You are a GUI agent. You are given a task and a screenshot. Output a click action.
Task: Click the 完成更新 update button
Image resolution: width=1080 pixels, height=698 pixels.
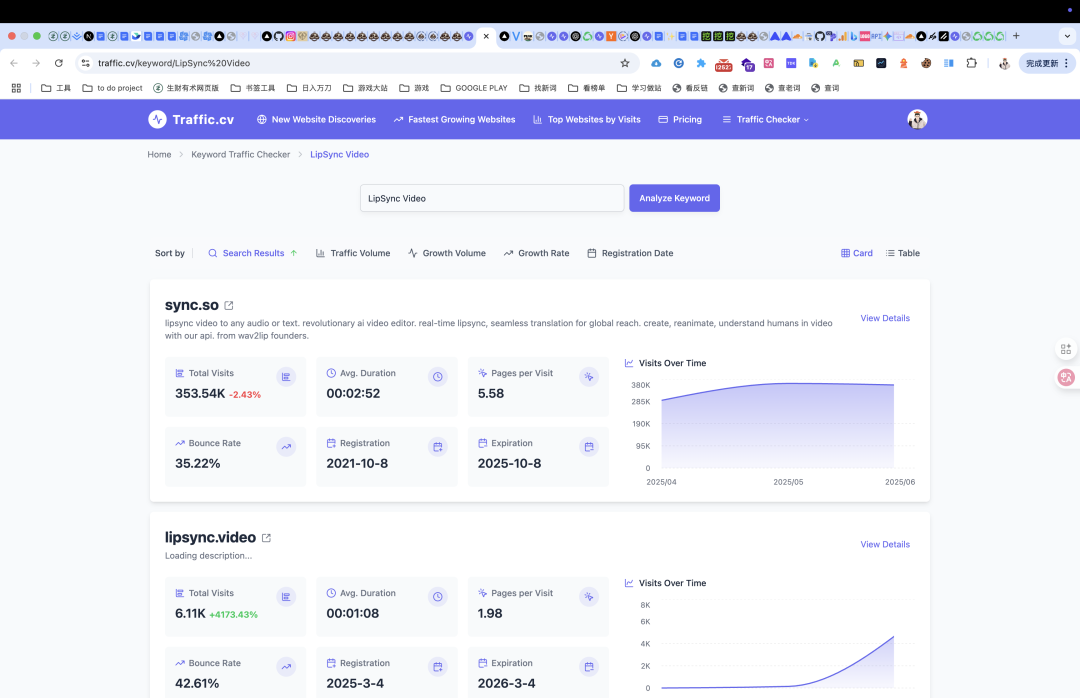[x=1046, y=63]
